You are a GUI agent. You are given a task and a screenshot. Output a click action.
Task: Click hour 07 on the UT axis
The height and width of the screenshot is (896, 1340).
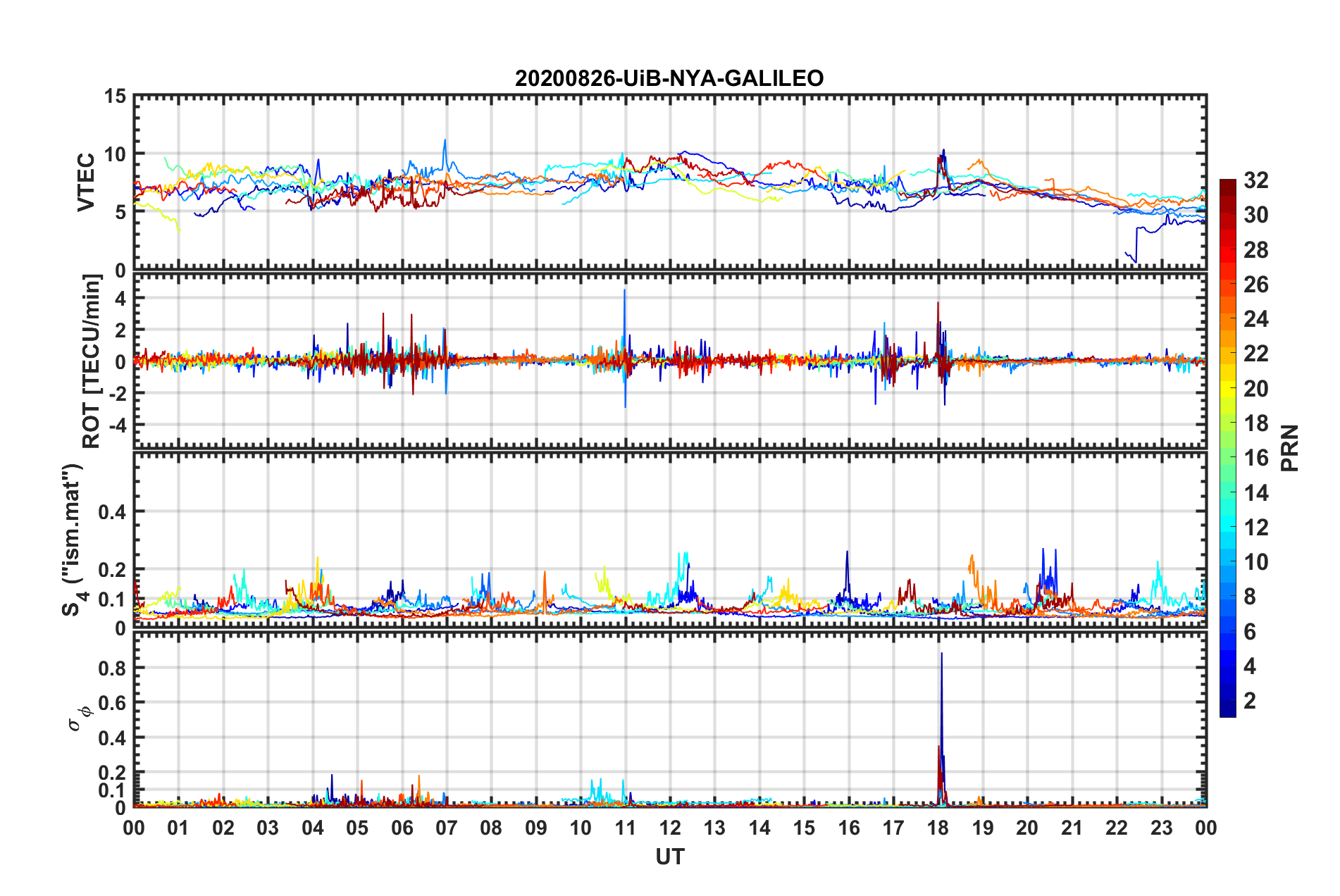pos(447,828)
